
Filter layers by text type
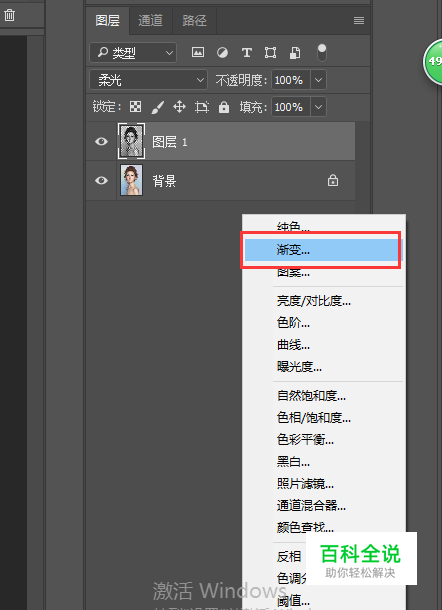point(246,53)
